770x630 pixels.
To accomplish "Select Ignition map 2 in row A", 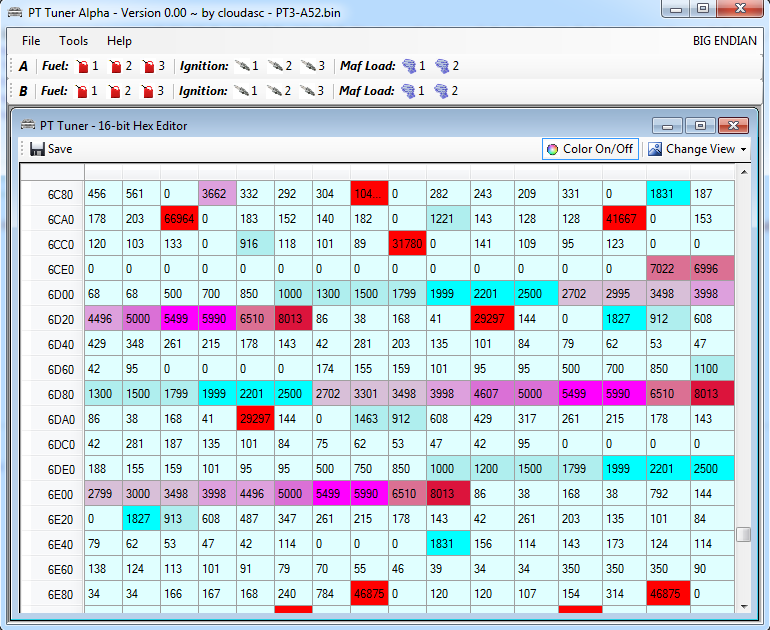I will click(283, 66).
